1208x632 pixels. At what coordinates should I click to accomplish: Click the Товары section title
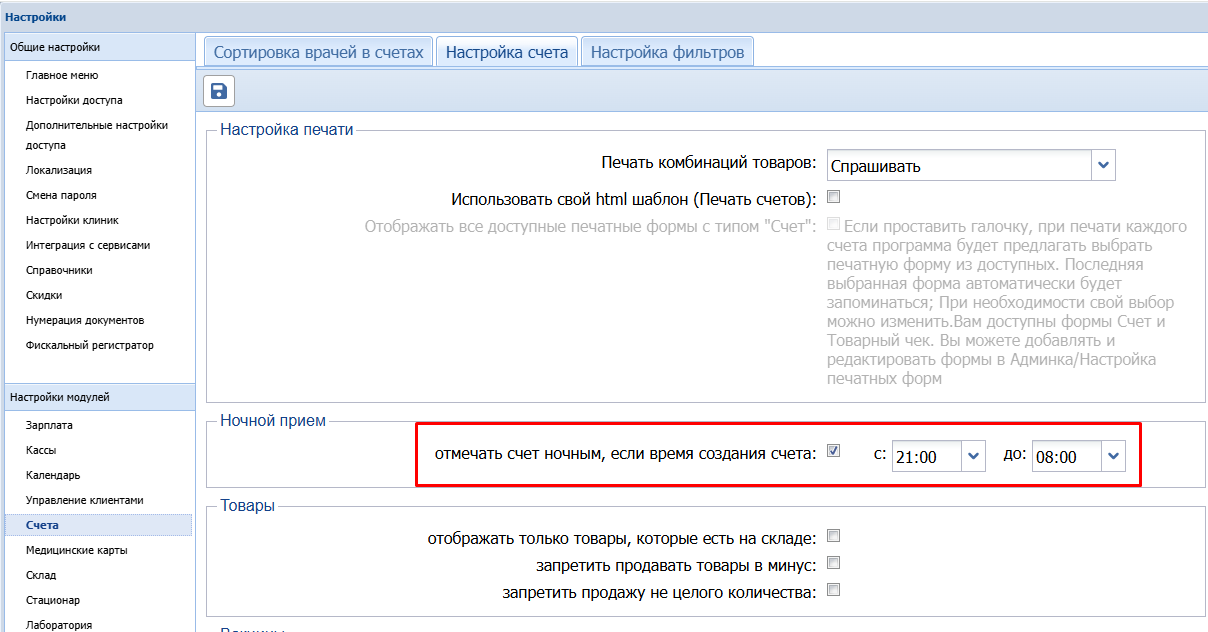coord(247,506)
